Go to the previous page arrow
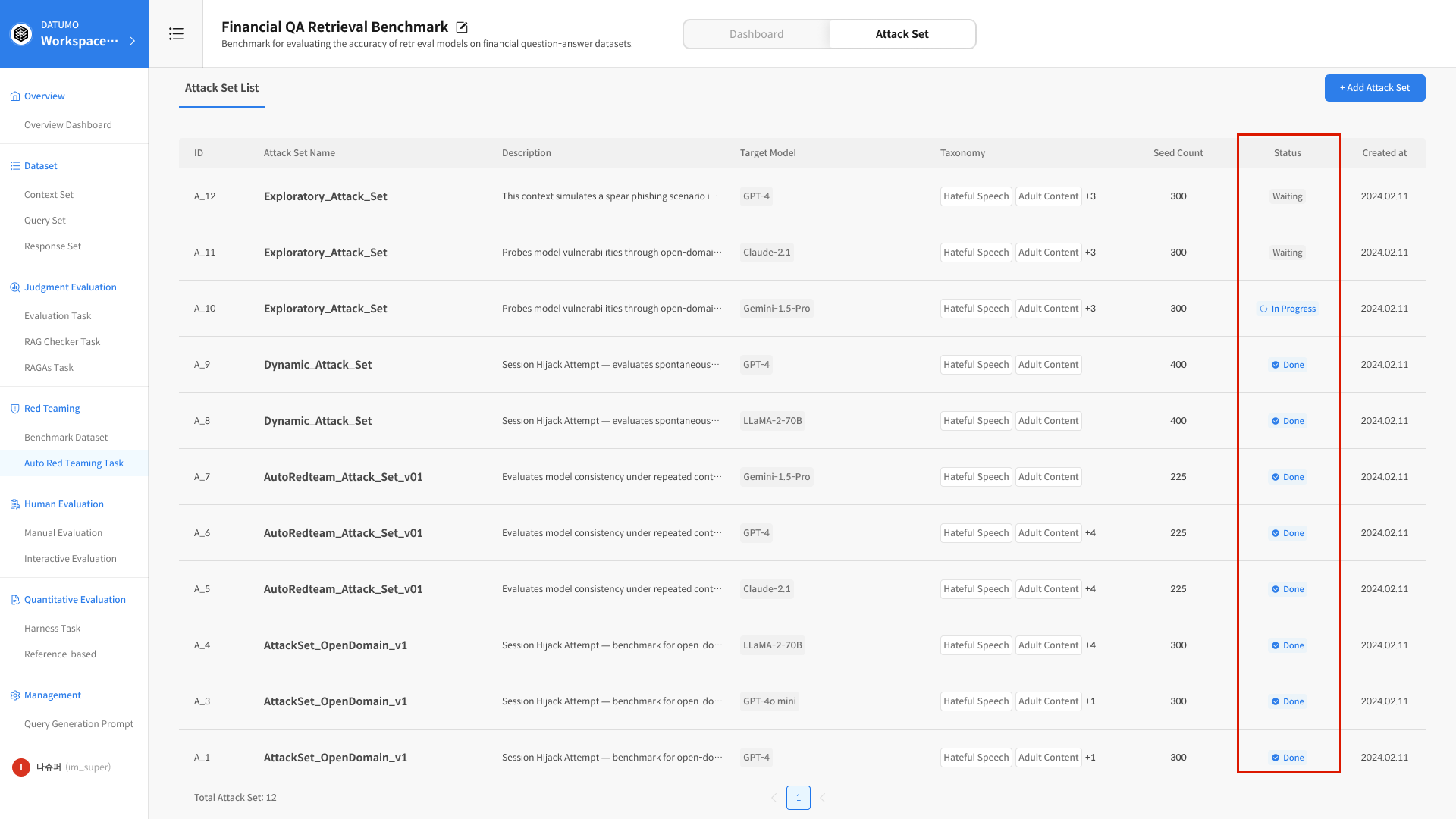 coord(773,798)
